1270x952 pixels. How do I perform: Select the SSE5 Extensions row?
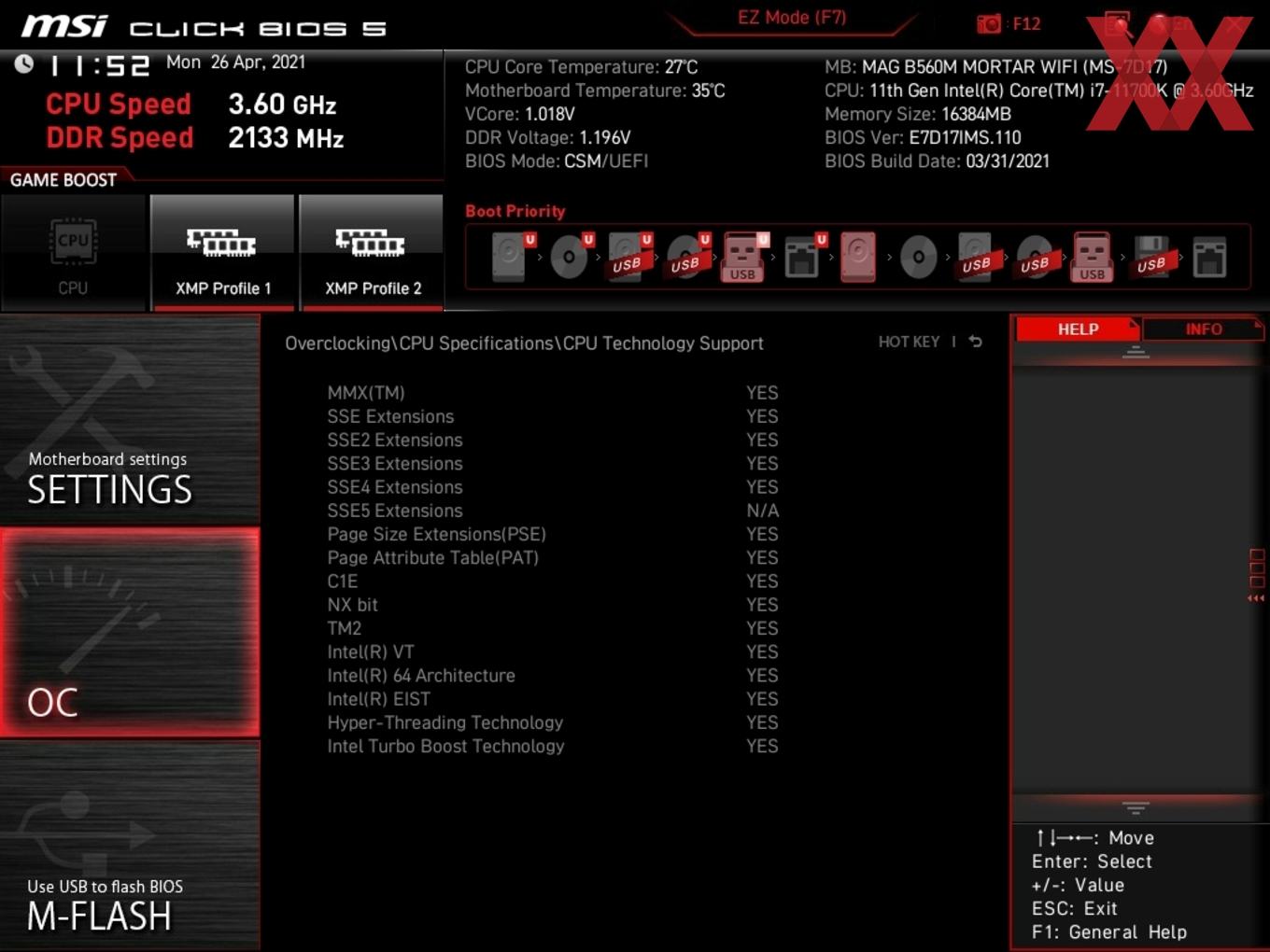click(x=553, y=511)
